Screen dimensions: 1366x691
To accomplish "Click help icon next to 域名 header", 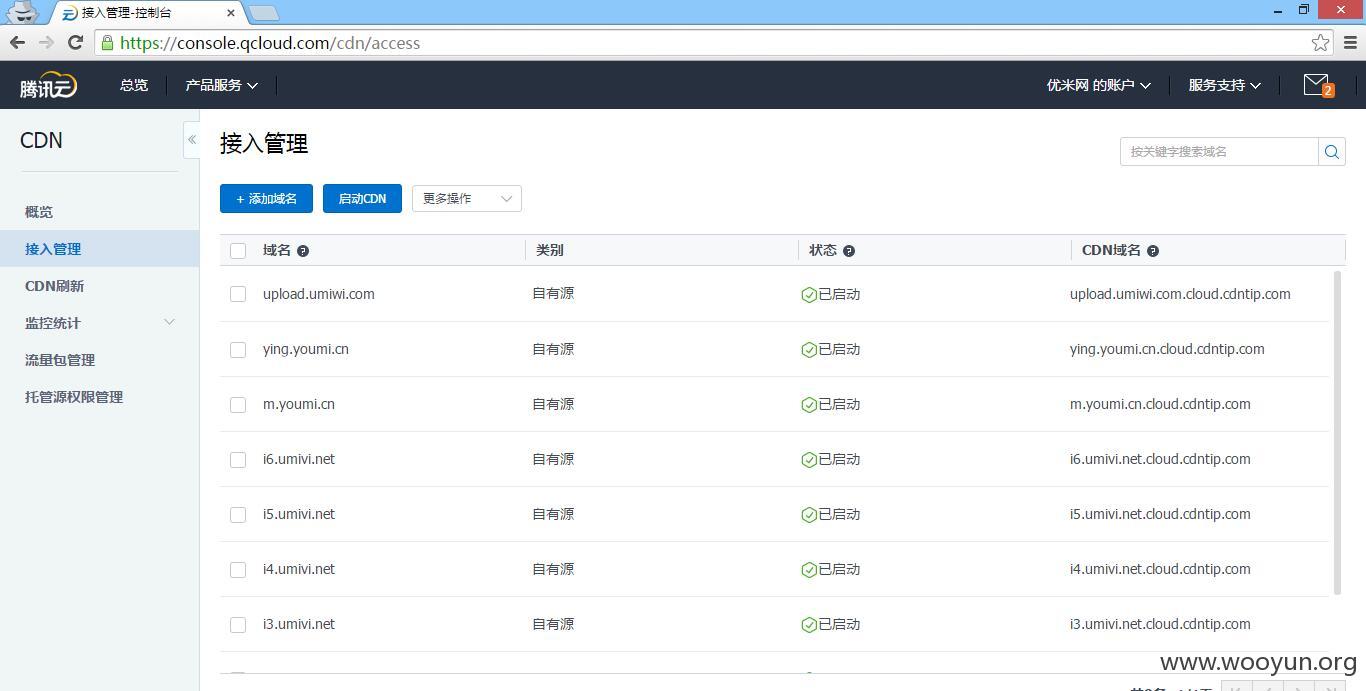I will pyautogui.click(x=303, y=251).
